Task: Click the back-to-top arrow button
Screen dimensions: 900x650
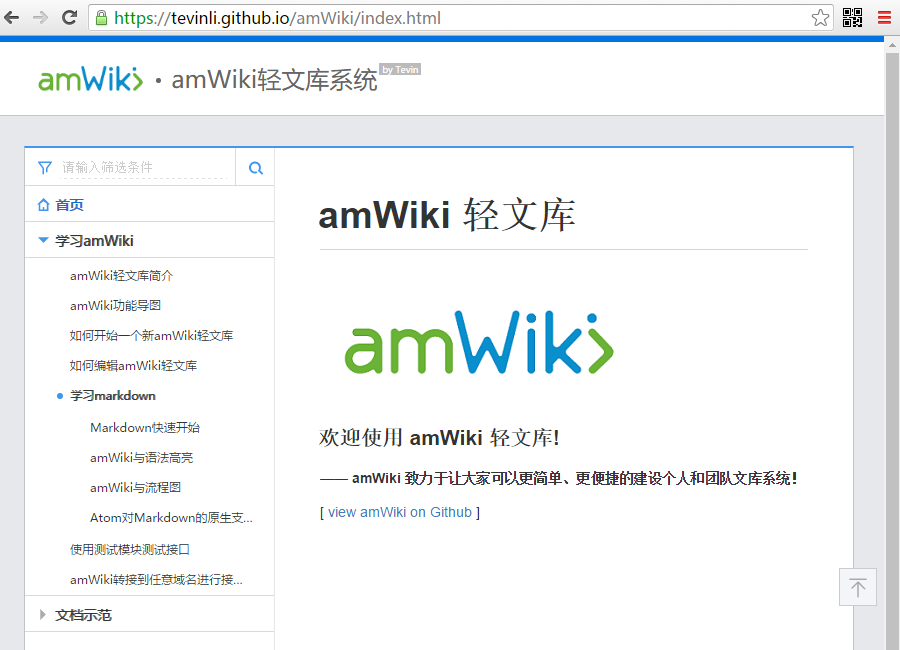Action: tap(857, 587)
